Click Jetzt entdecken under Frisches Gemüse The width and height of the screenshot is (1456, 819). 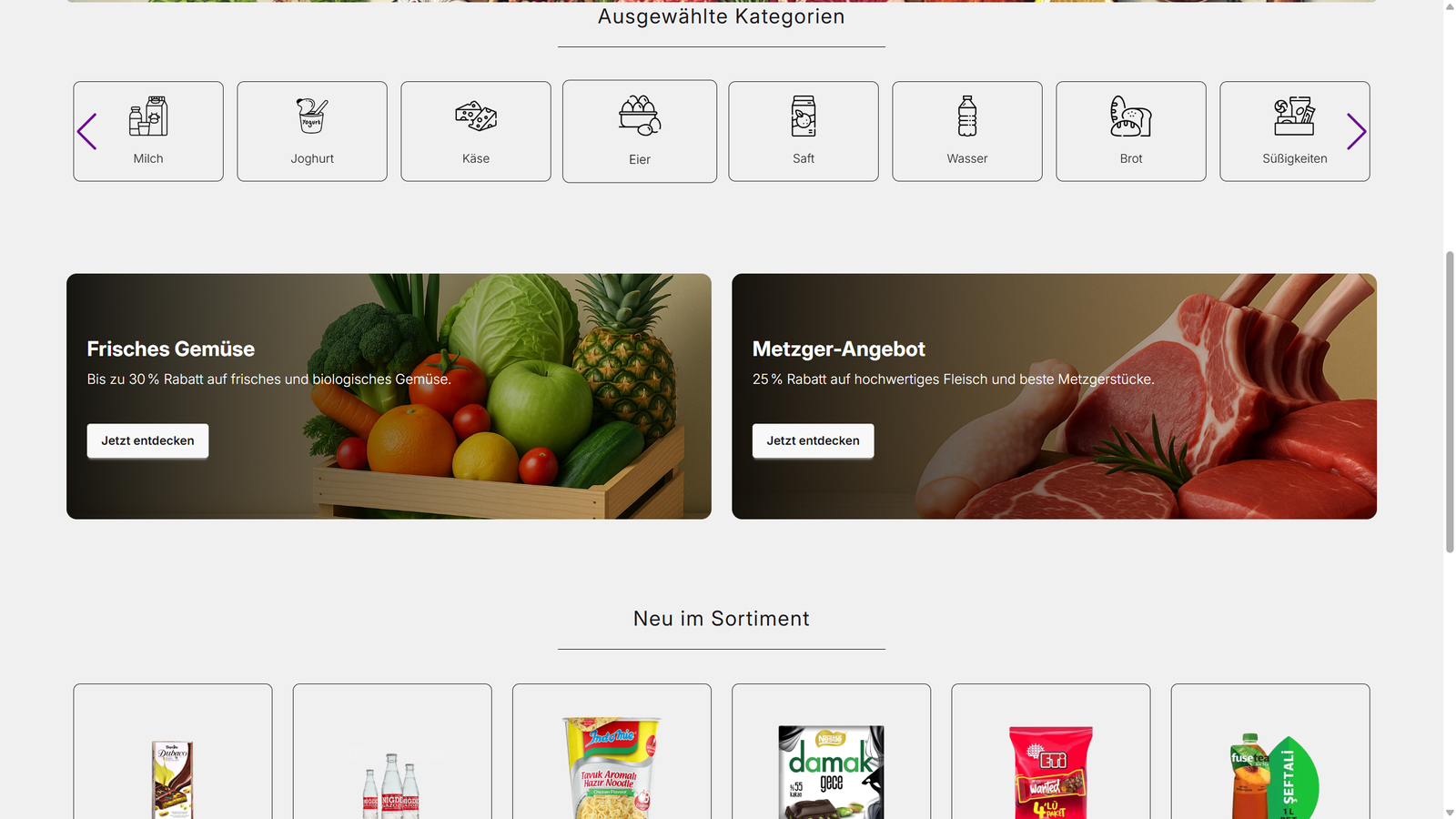coord(147,440)
